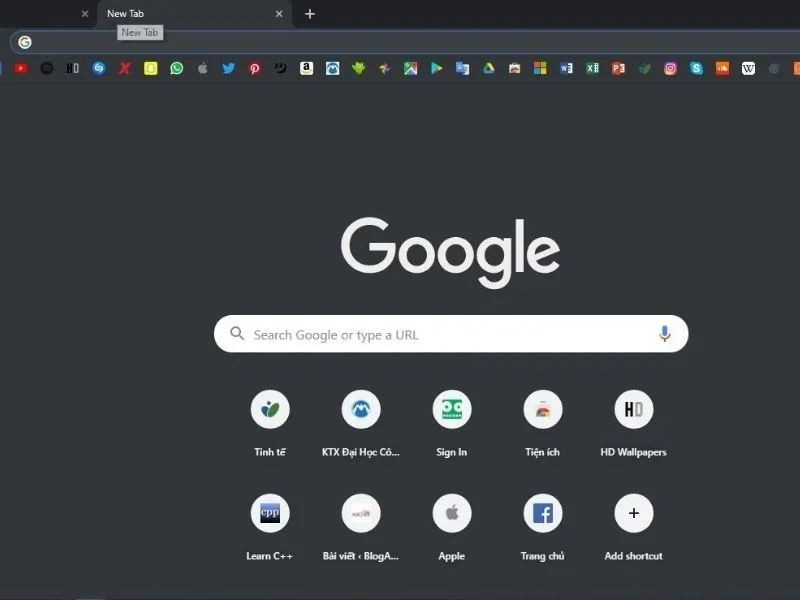Screen dimensions: 800x600
Task: Open the Twitter bookmark
Action: click(229, 68)
